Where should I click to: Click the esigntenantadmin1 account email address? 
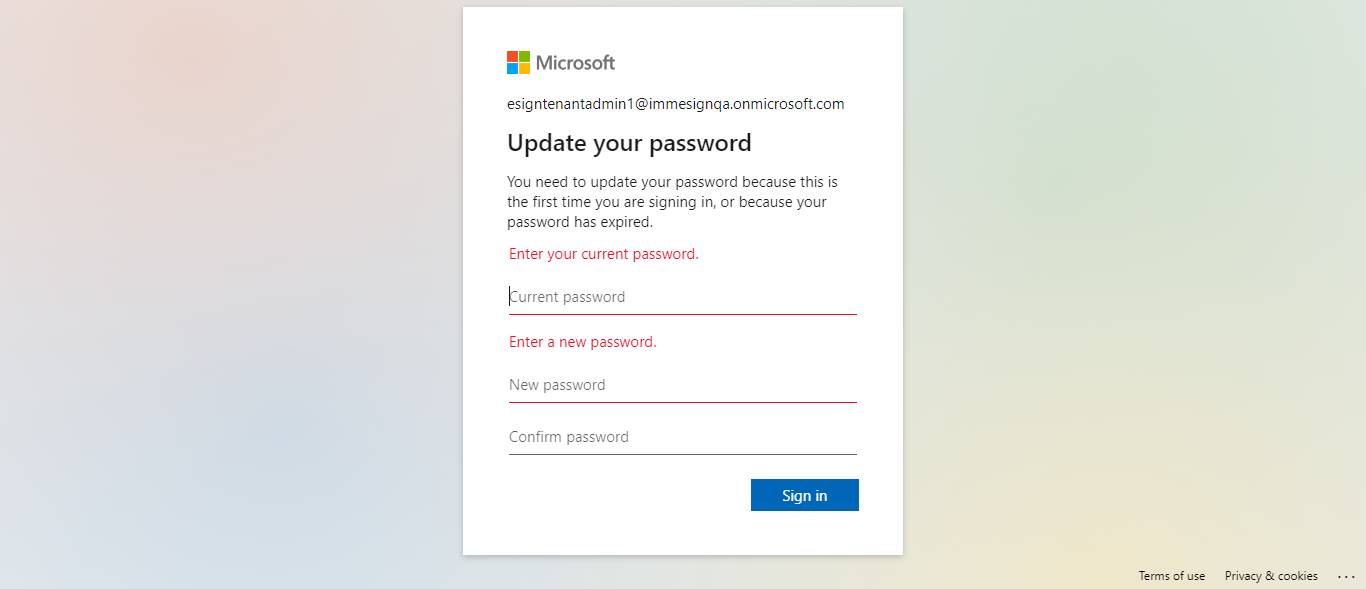(675, 104)
